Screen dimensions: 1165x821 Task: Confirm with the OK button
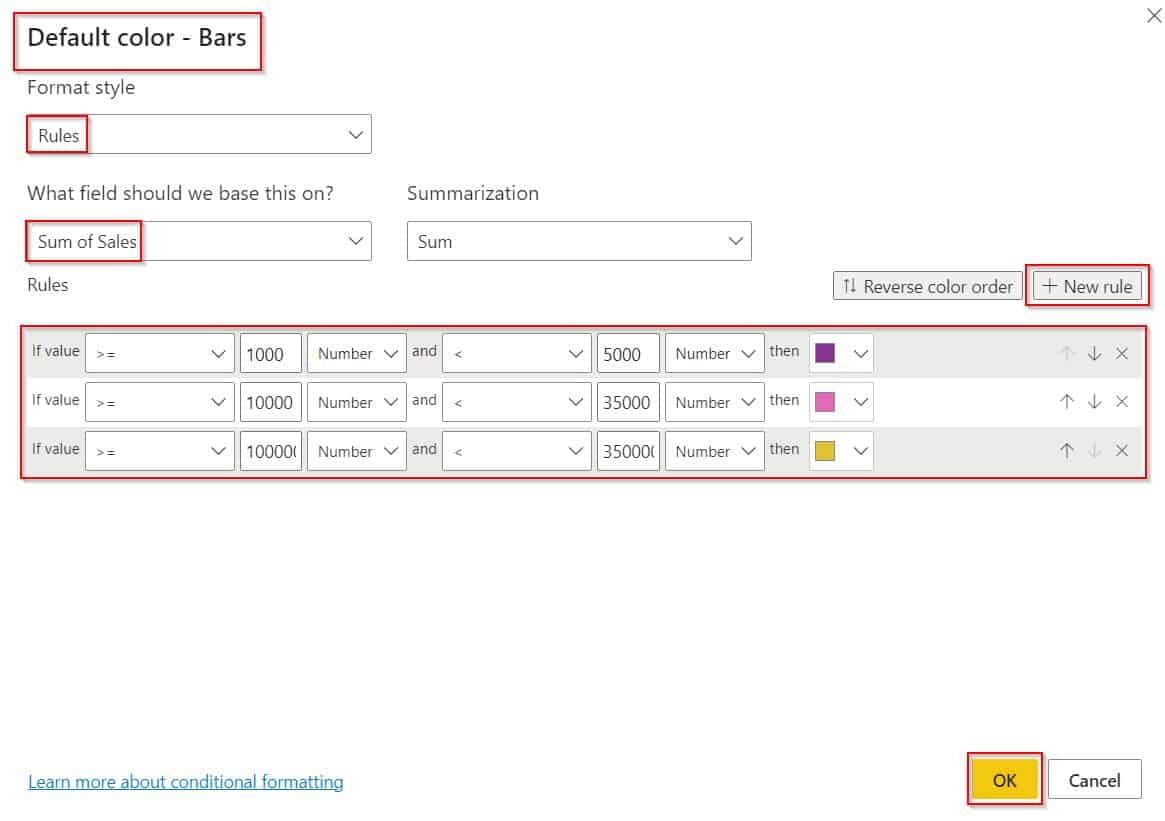[1005, 779]
